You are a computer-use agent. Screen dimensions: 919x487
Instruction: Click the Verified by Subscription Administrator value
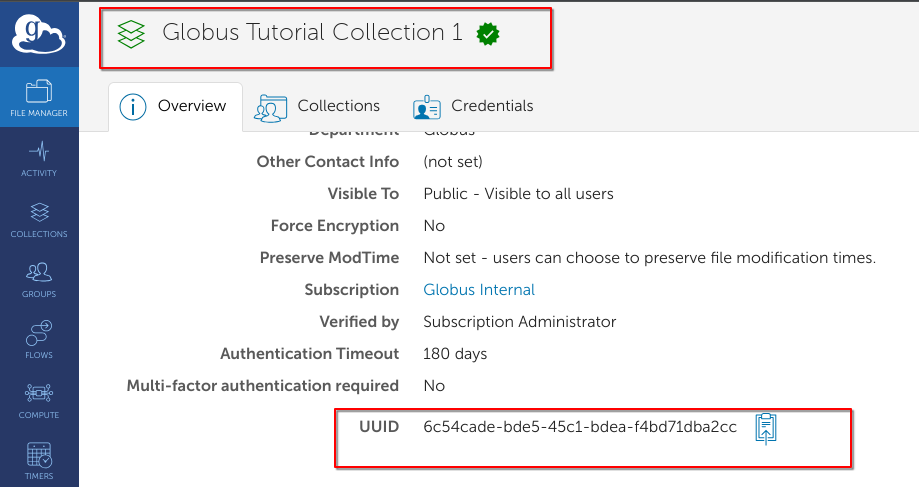(x=519, y=322)
